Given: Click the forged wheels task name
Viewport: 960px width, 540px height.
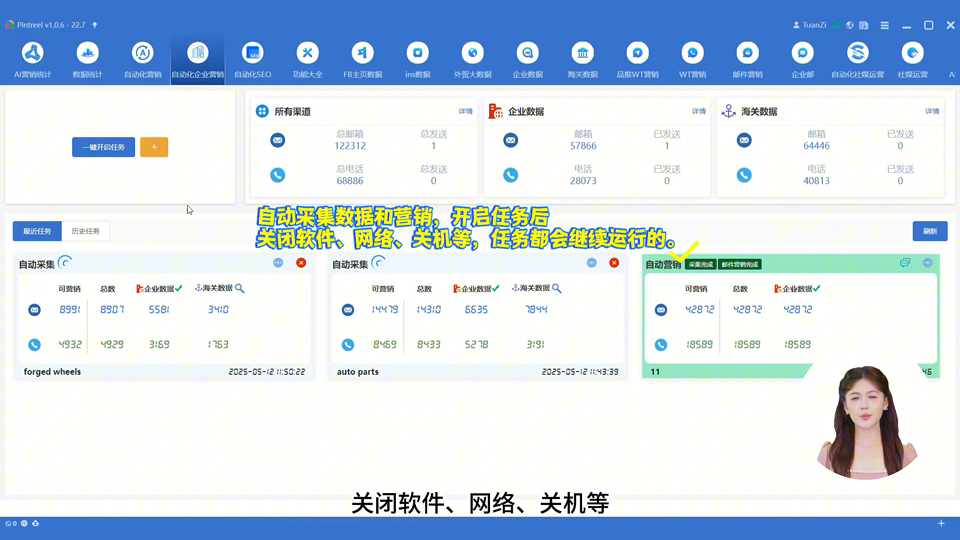Looking at the screenshot, I should 52,372.
